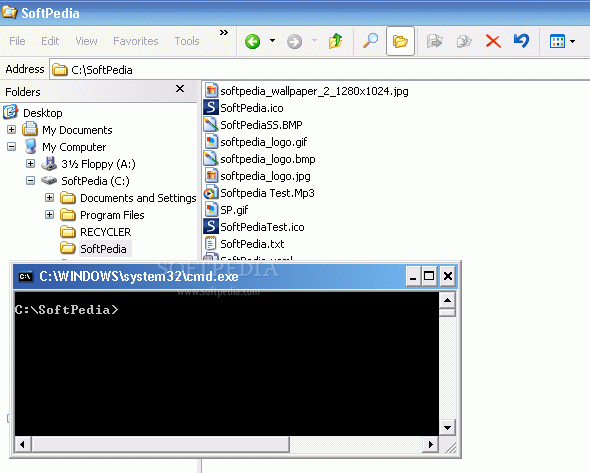Collapse the My Computer tree node
590x473 pixels.
point(12,147)
